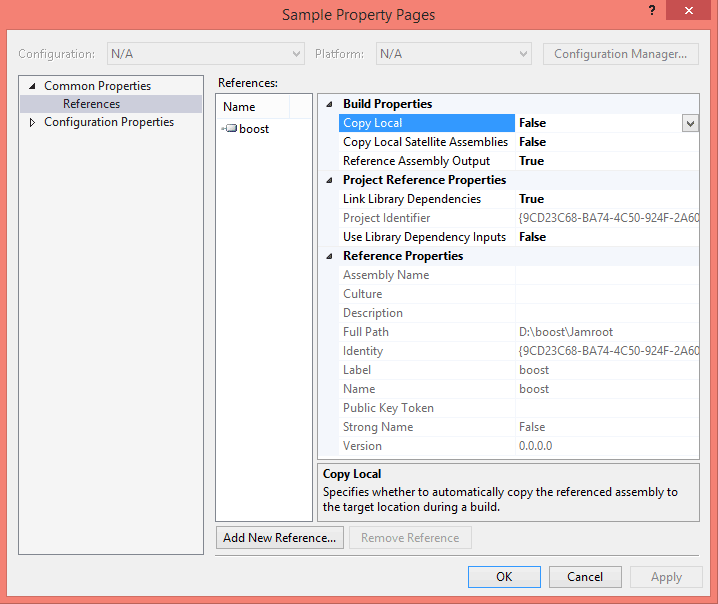Click the Remove Reference button

[410, 538]
